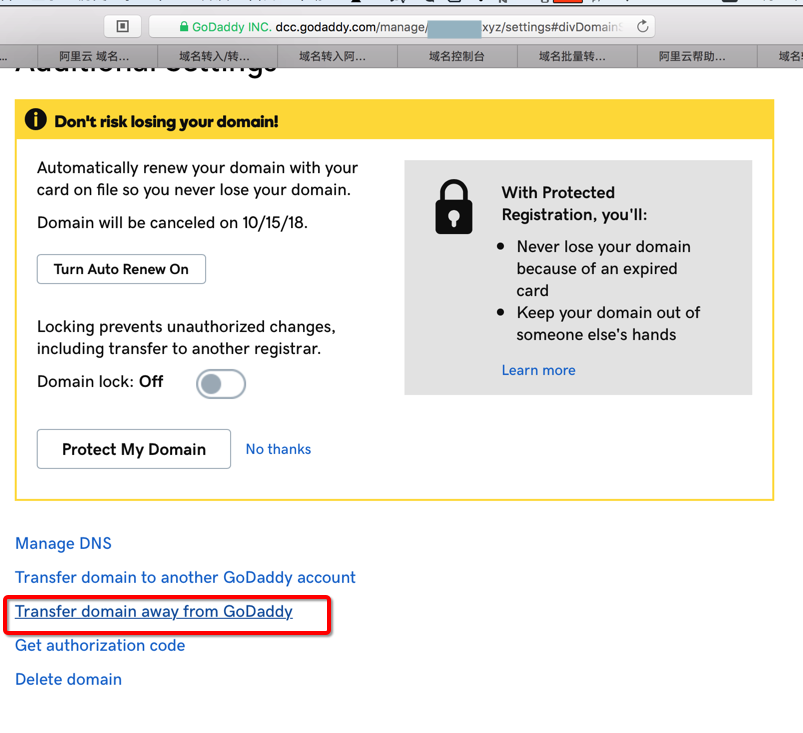Click Transfer domain away from GoDaddy

tap(154, 612)
